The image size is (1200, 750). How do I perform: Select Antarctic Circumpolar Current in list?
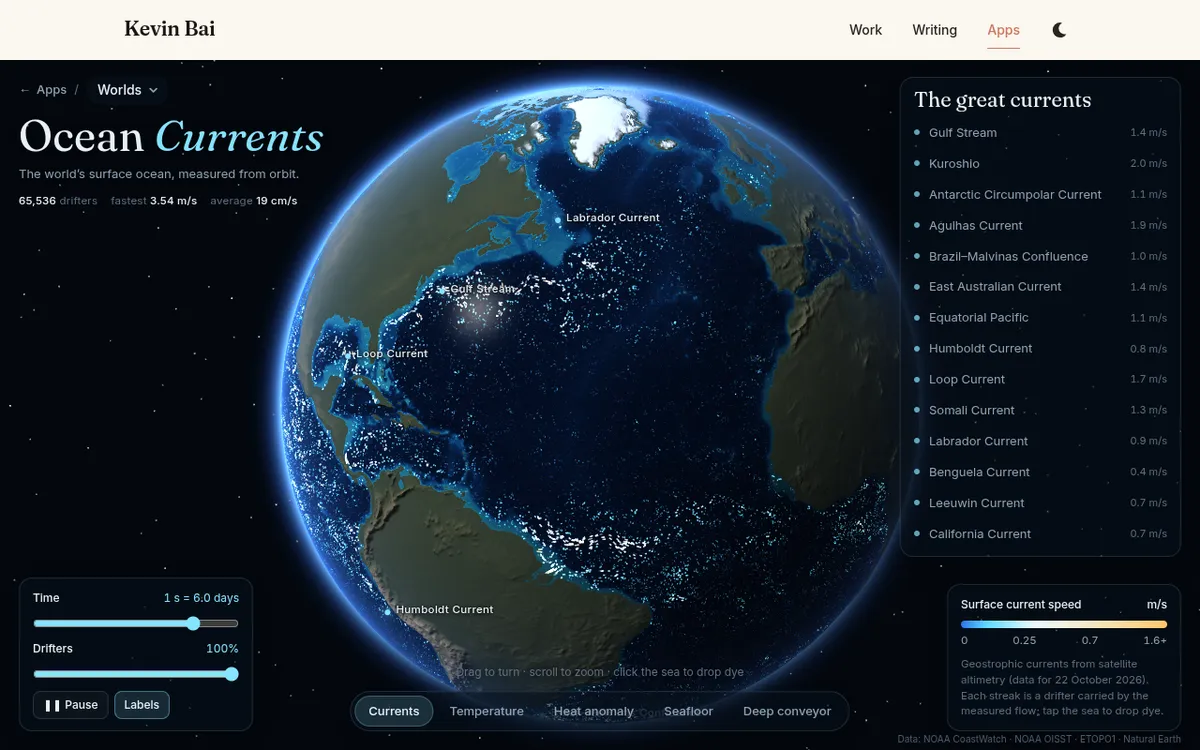1040,194
